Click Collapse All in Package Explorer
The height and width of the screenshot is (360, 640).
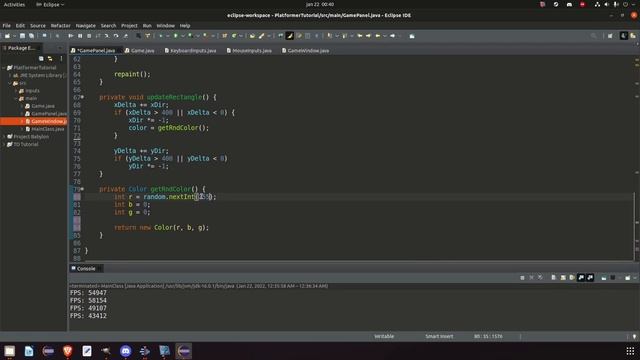(41, 58)
